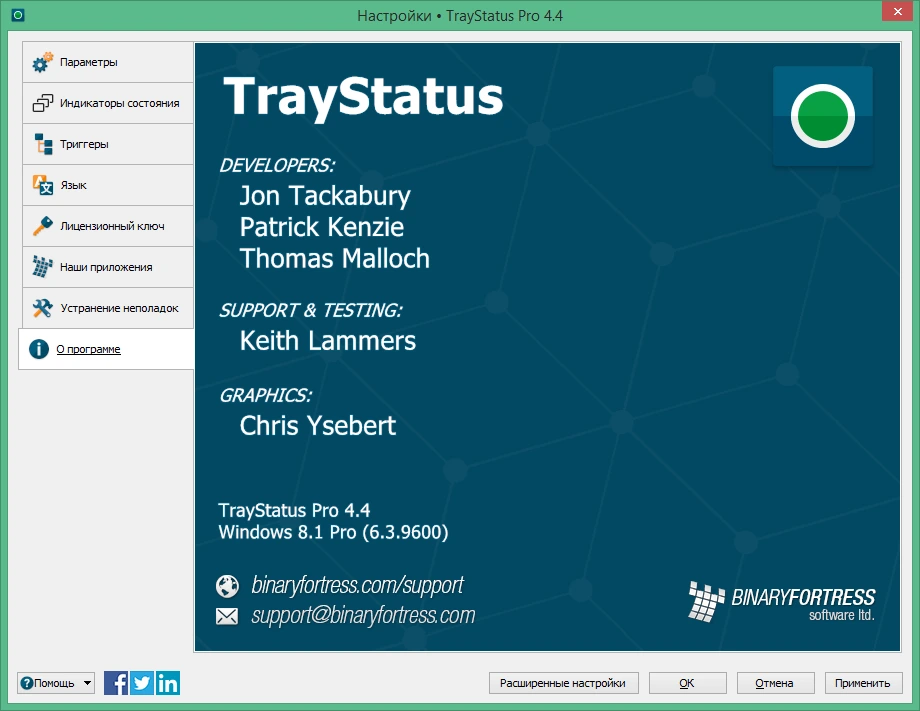The height and width of the screenshot is (711, 920).
Task: Click the key icon for Лицензионный ключ
Action: [x=42, y=226]
